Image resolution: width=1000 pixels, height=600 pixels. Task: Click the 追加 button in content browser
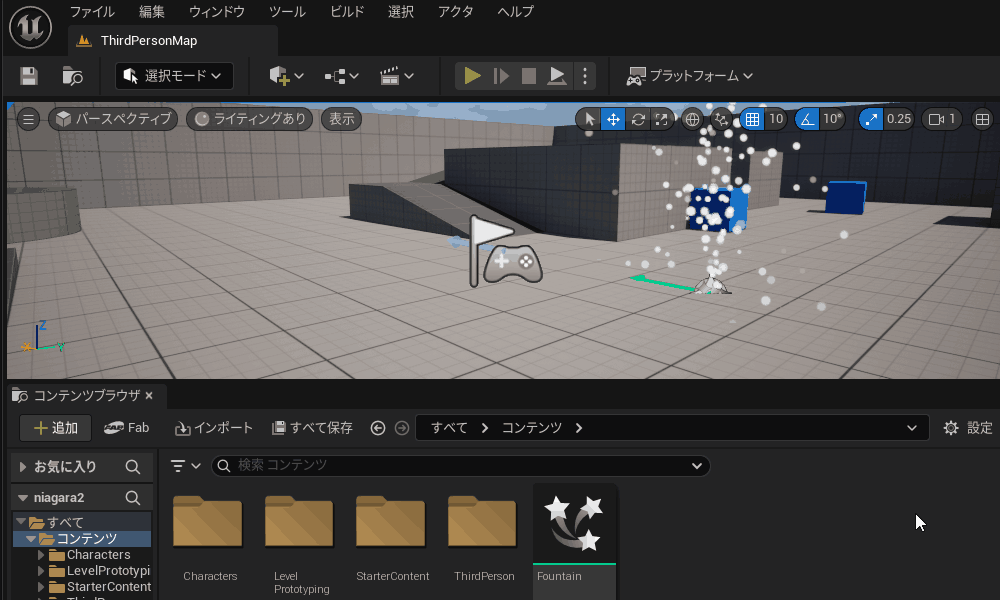(x=56, y=428)
